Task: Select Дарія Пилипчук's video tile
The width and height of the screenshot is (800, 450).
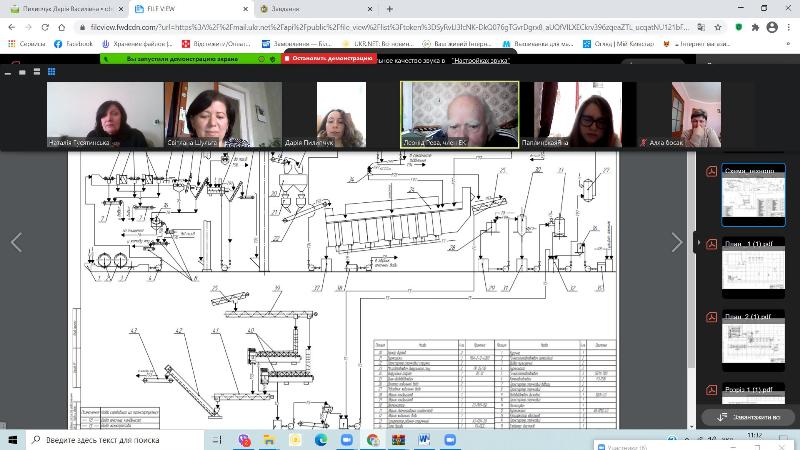Action: click(341, 115)
